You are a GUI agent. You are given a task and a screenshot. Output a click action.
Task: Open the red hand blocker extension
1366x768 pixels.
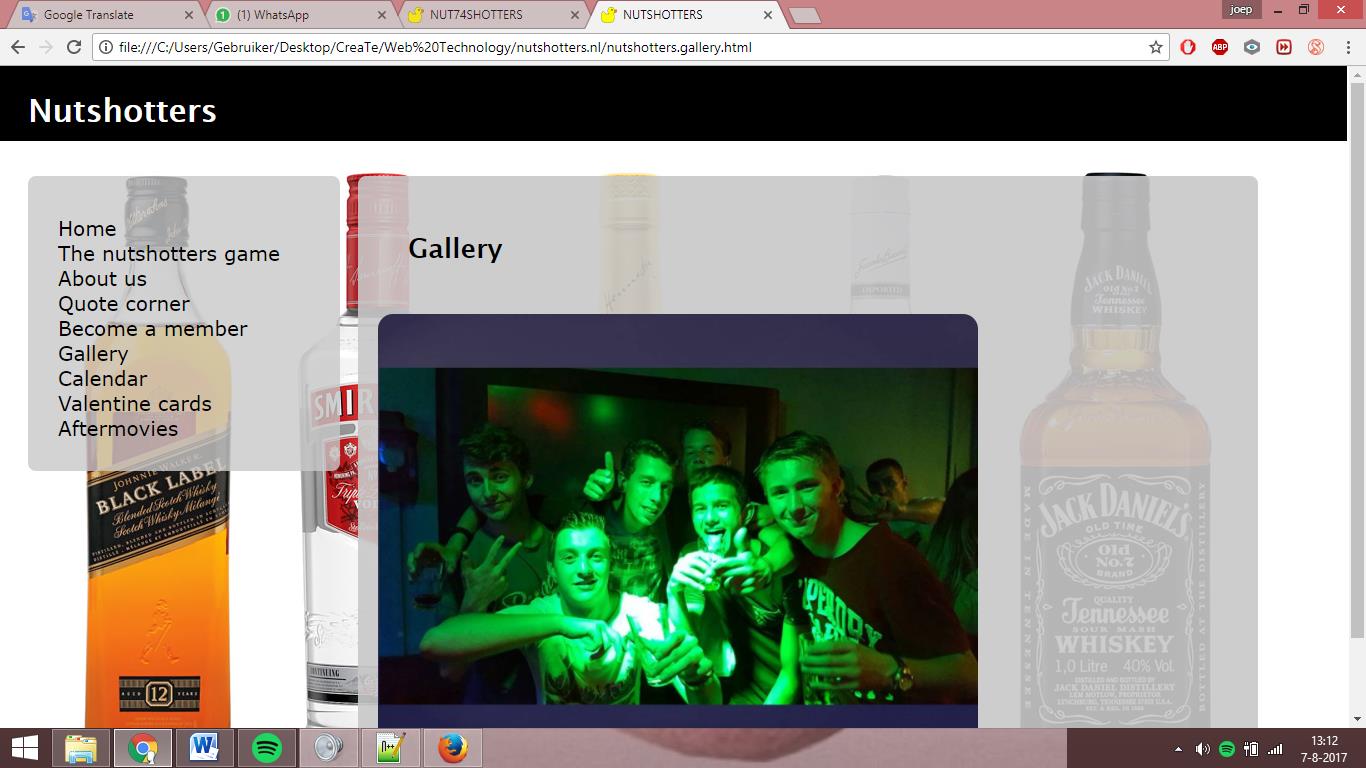click(1188, 47)
